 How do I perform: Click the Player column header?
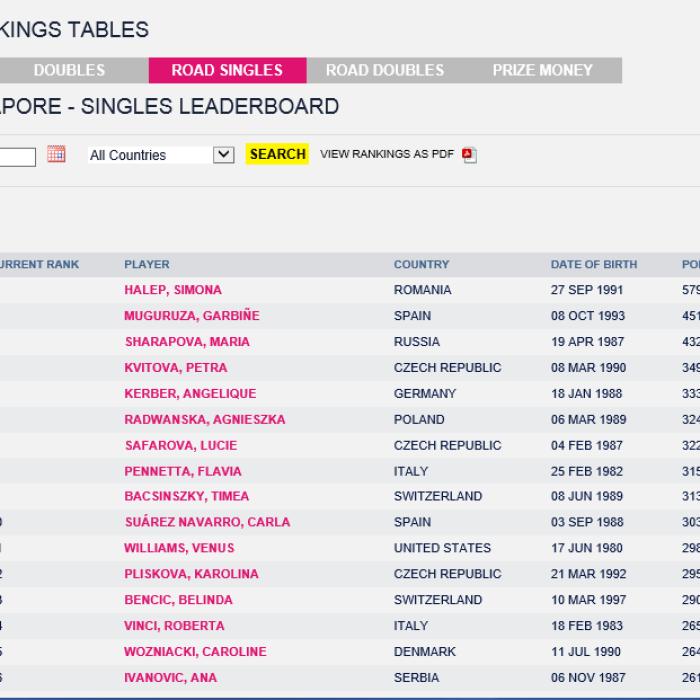147,265
